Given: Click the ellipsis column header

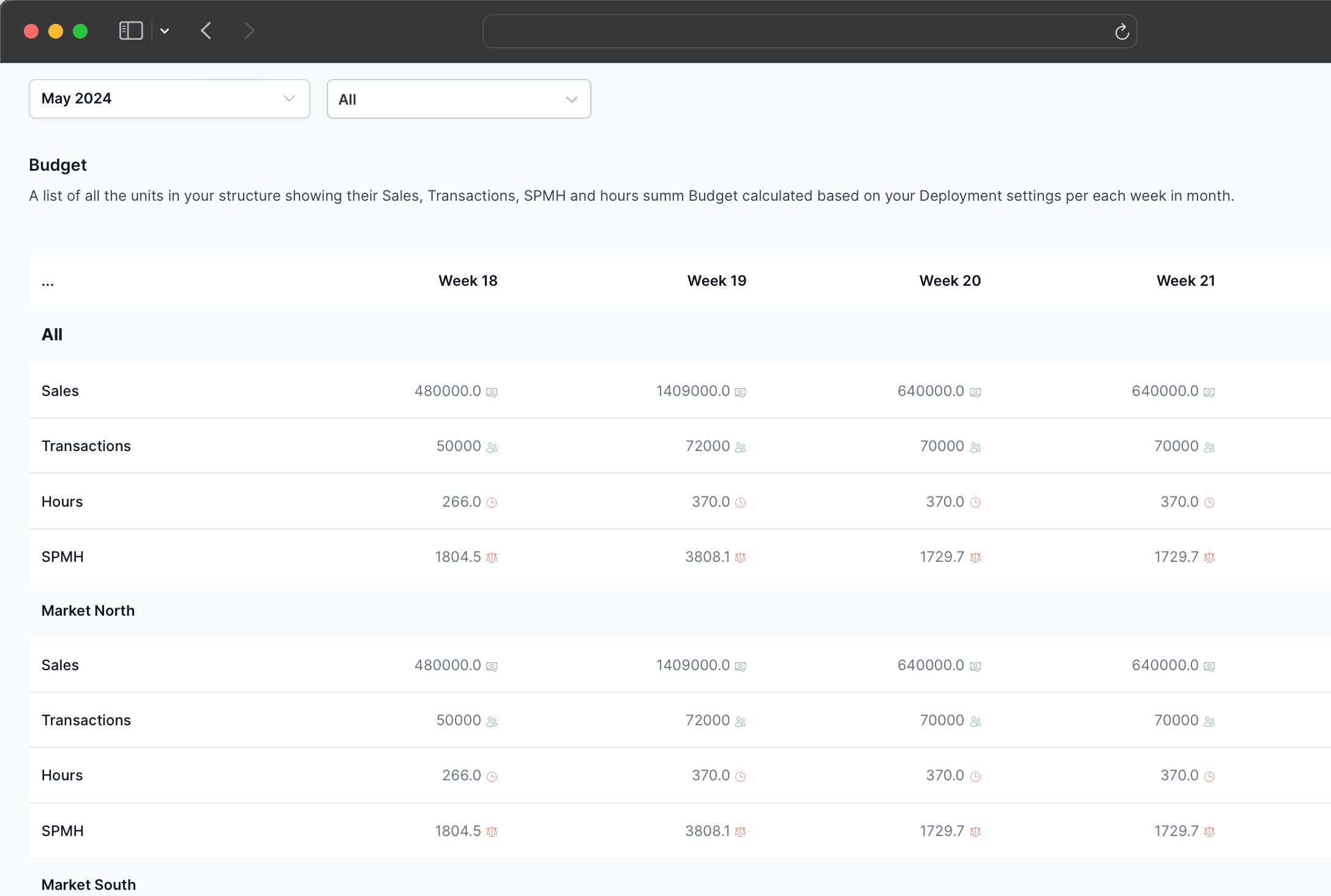Looking at the screenshot, I should tap(48, 282).
